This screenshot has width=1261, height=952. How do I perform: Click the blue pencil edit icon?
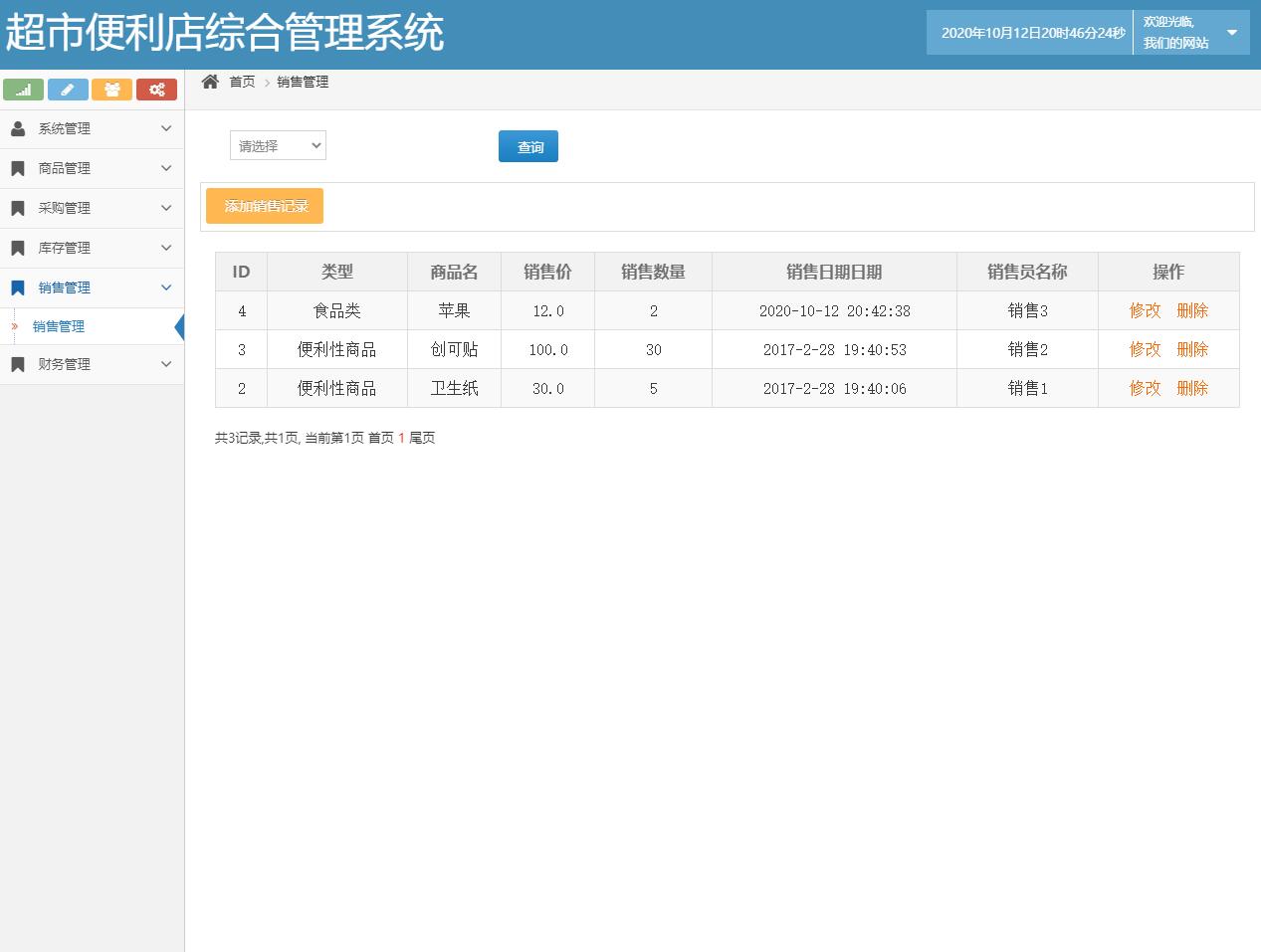coord(68,89)
